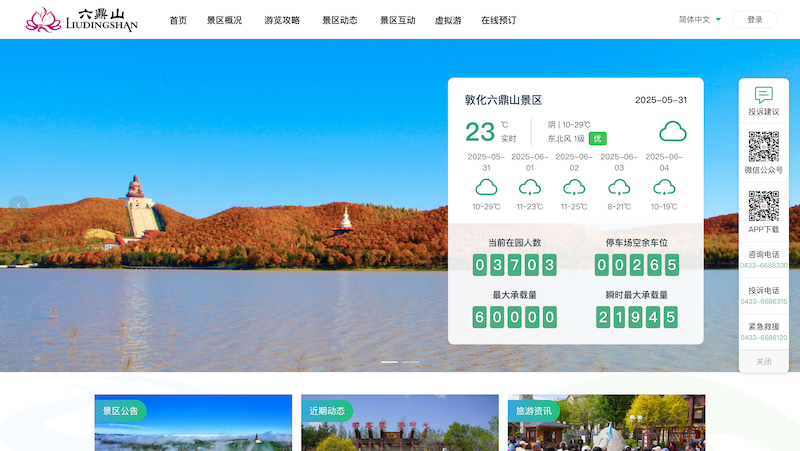The image size is (800, 451).
Task: Open the 旅游资讯 card thumbnail
Action: pyautogui.click(x=607, y=422)
